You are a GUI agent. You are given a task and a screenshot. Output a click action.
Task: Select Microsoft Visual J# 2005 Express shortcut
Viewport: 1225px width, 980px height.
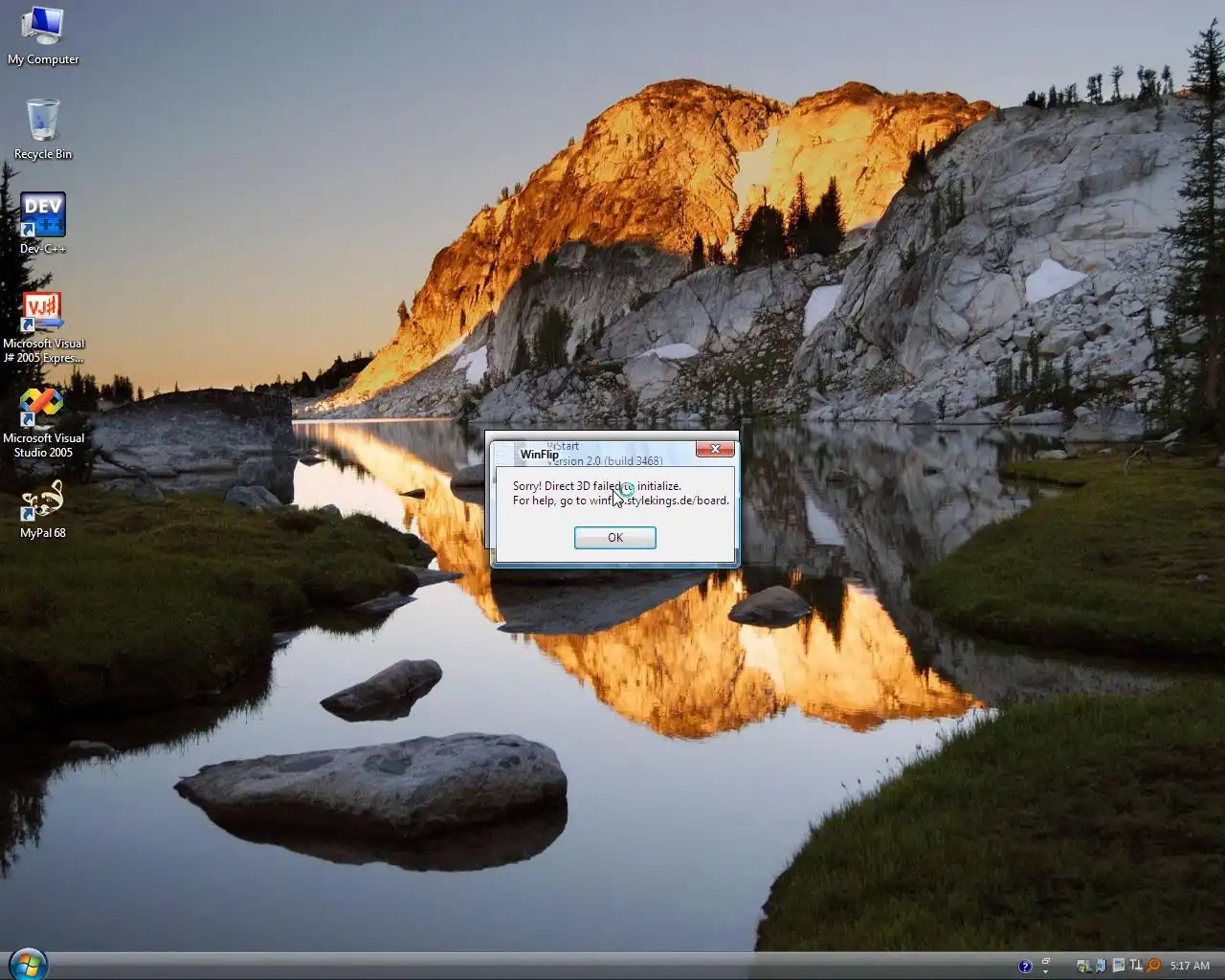43,328
